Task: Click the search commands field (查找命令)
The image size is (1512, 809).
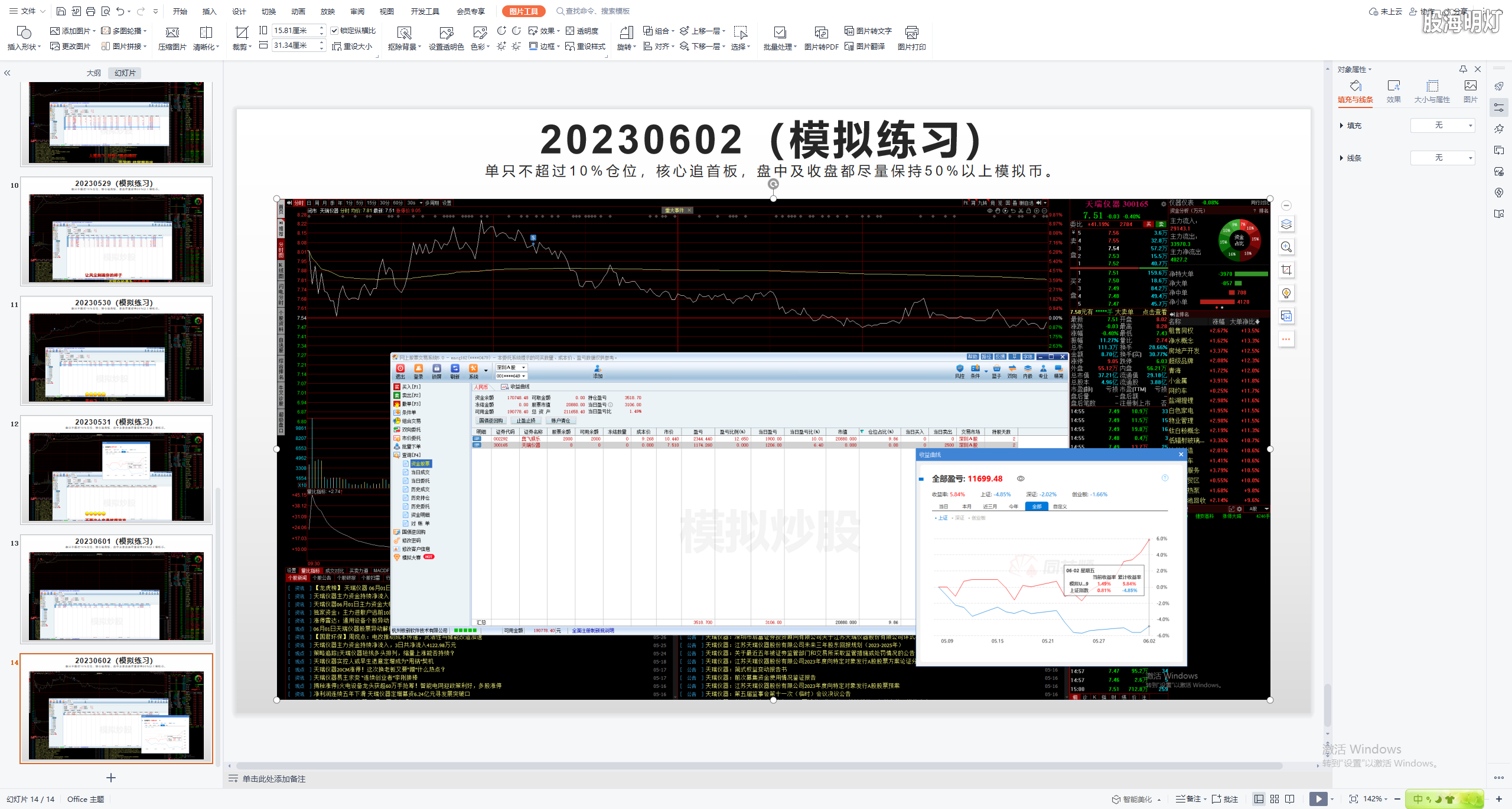Action: (x=593, y=11)
